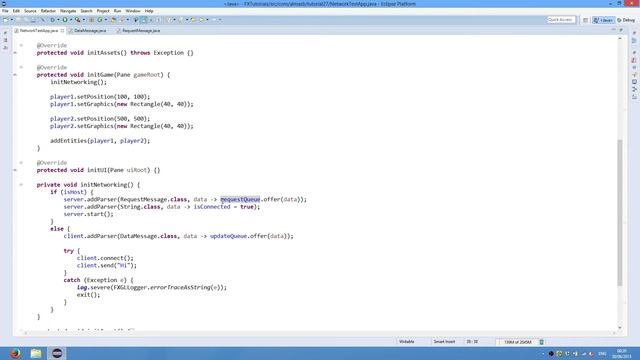Click the vertical scrollbar thumb of editor
Screen dimensions: 640x360
pyautogui.click(x=620, y=212)
